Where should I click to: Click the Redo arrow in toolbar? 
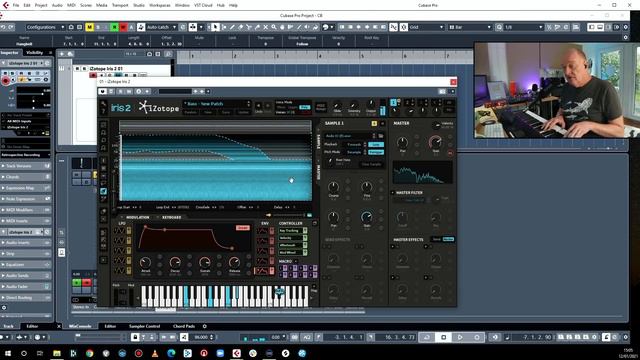[x=11, y=27]
